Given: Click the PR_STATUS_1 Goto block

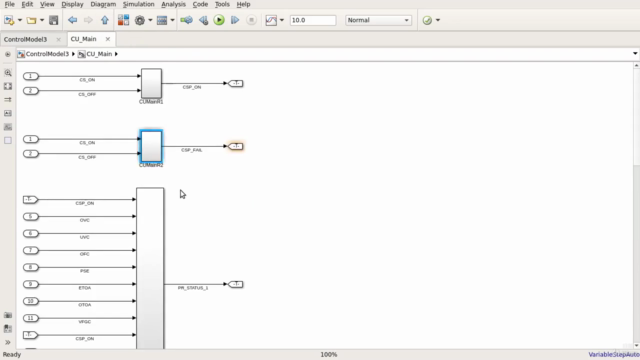Looking at the screenshot, I should (x=236, y=284).
